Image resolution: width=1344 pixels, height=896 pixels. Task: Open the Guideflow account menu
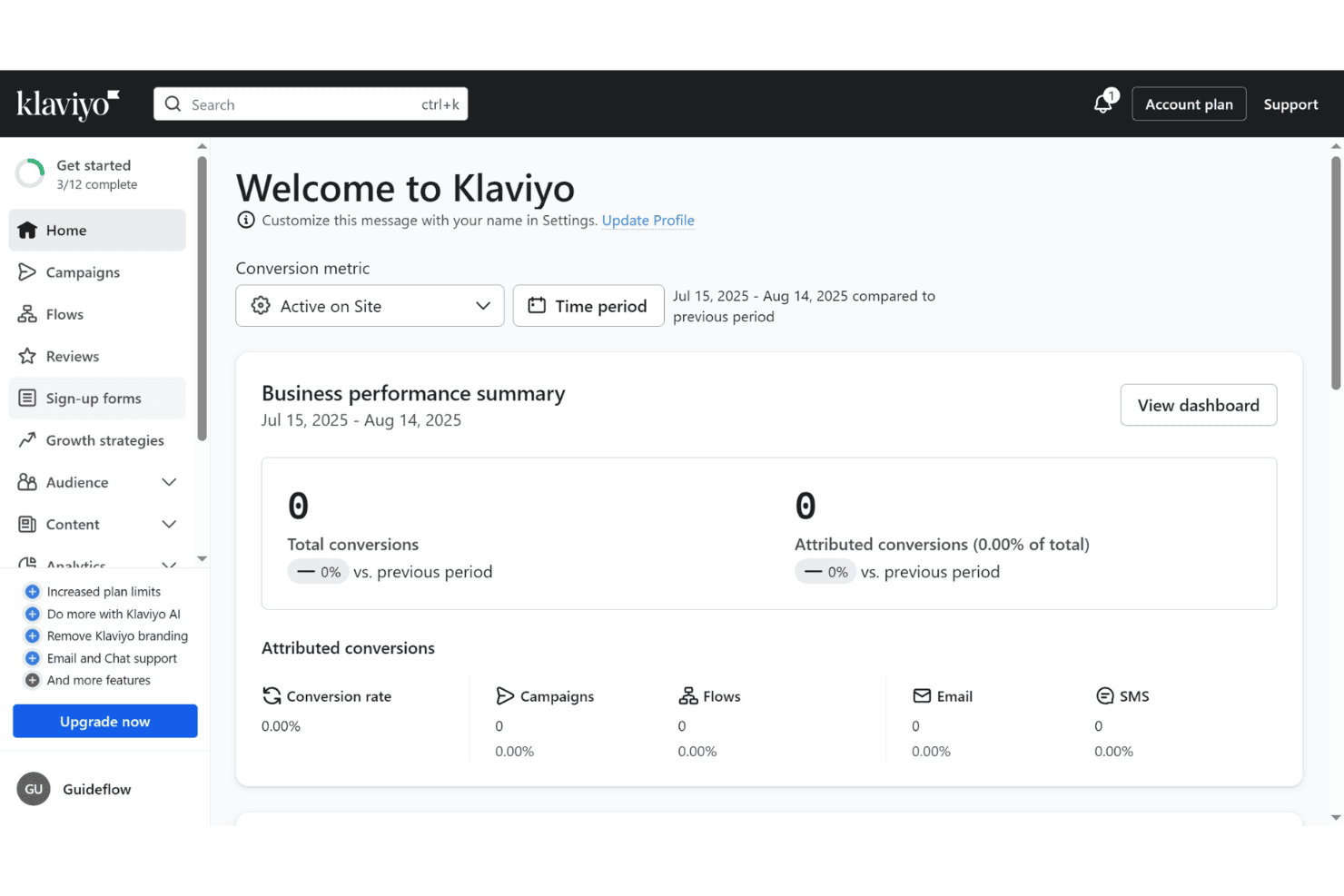(97, 790)
